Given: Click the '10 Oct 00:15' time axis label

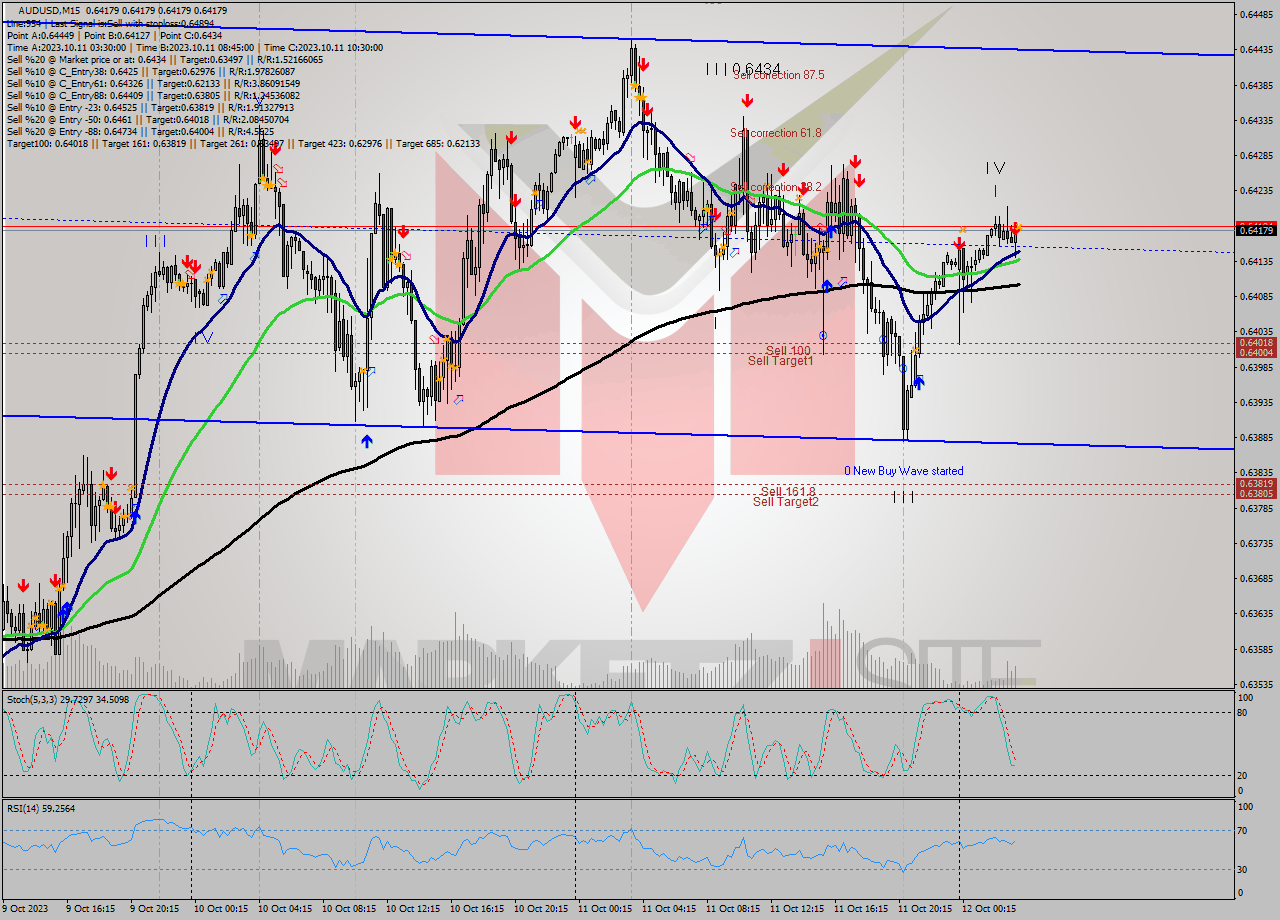Looking at the screenshot, I should click(x=220, y=908).
